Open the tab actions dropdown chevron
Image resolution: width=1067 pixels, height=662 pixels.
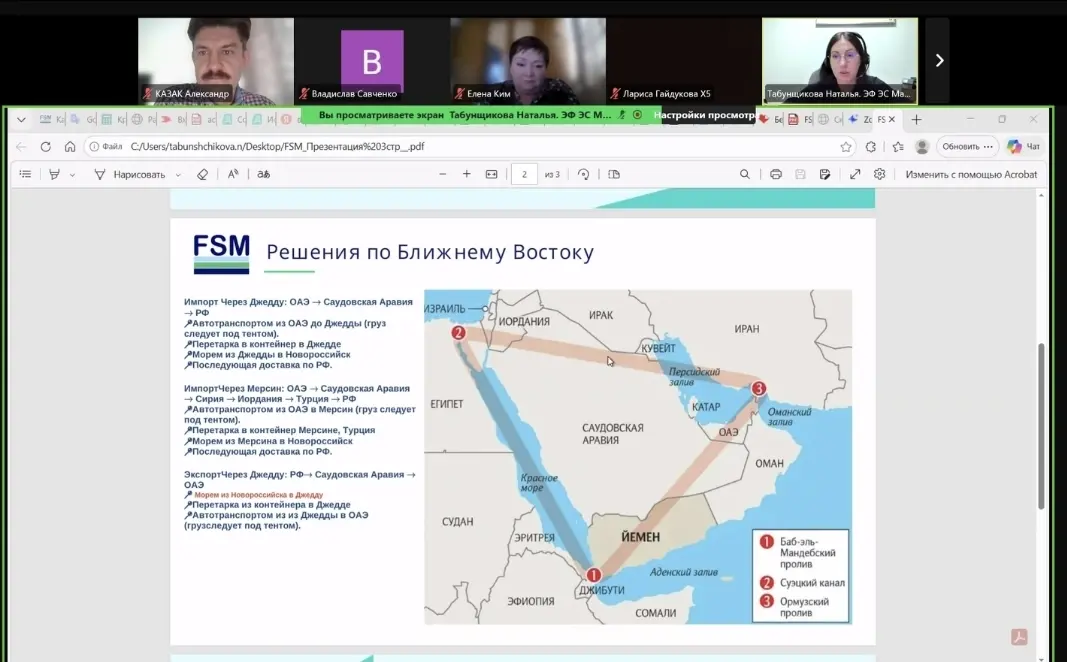(21, 120)
